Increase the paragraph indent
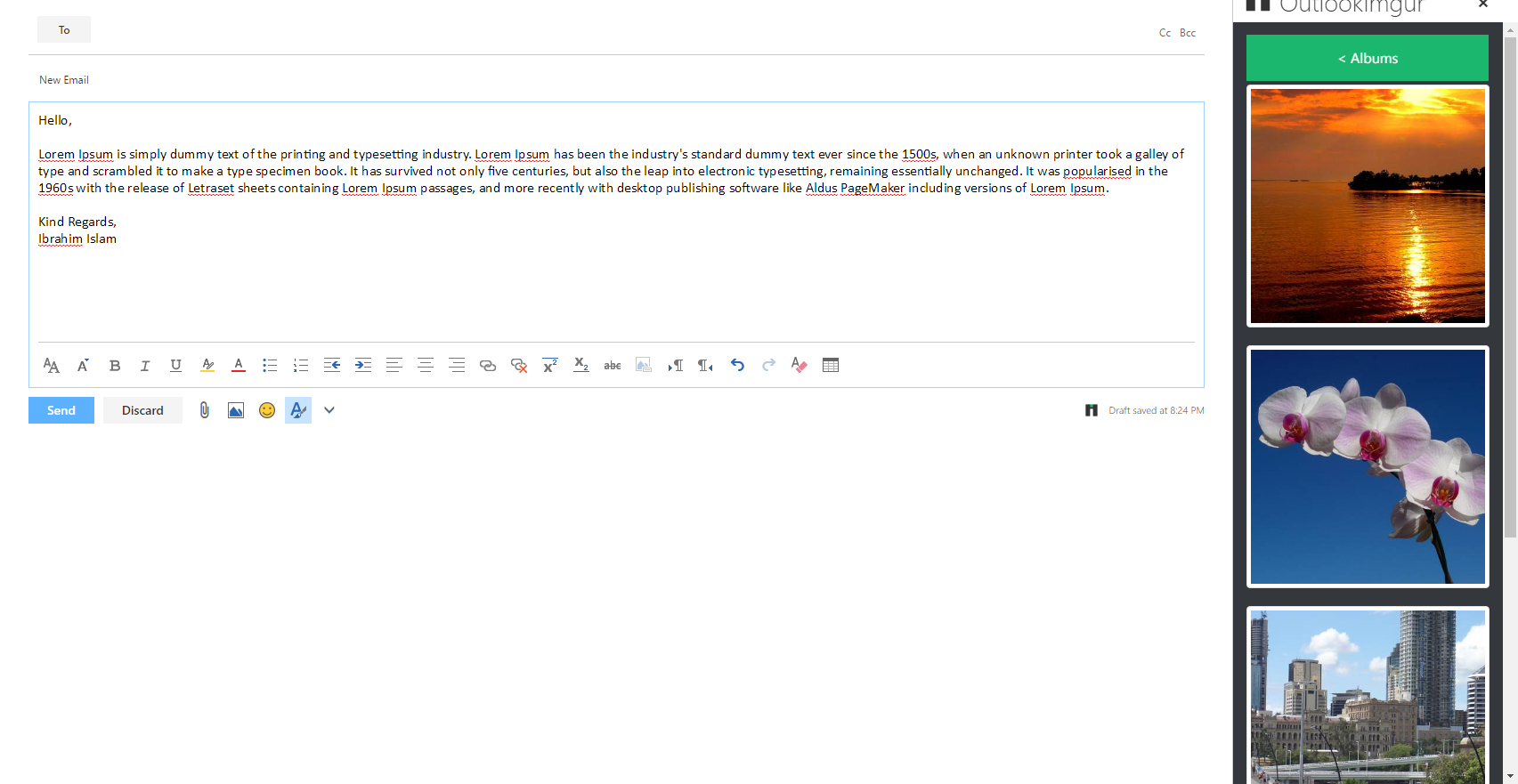 pos(363,365)
